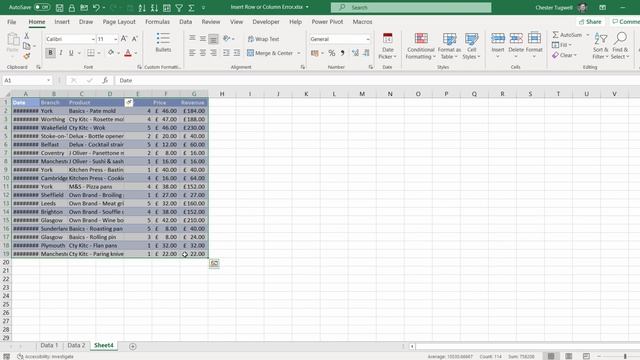Open the Data ribbon tab

pyautogui.click(x=185, y=22)
